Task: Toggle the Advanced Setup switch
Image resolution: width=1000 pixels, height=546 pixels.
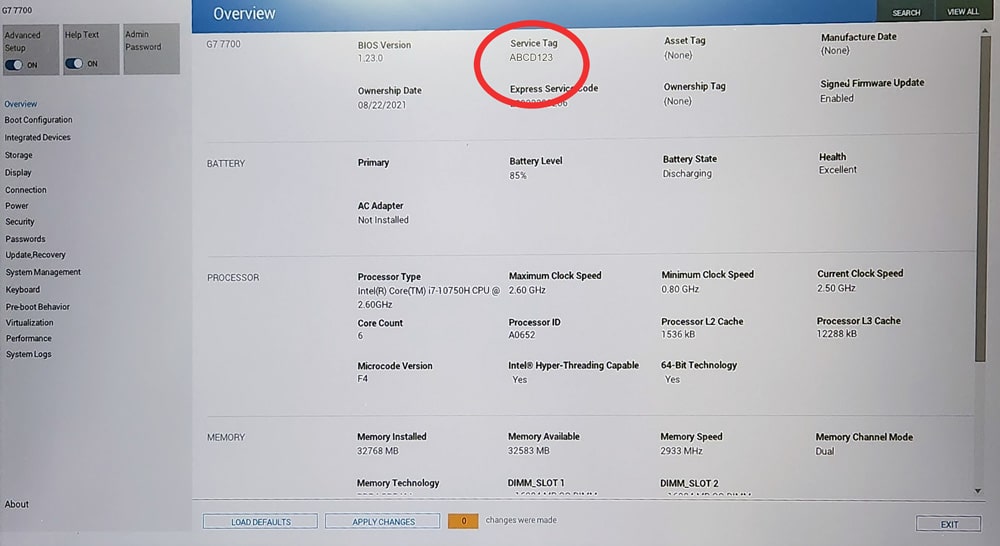Action: [14, 64]
